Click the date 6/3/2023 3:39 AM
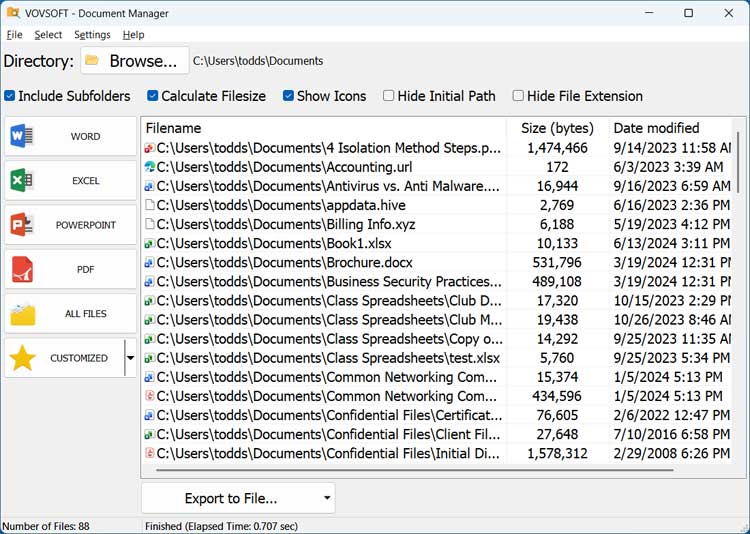 pyautogui.click(x=668, y=167)
